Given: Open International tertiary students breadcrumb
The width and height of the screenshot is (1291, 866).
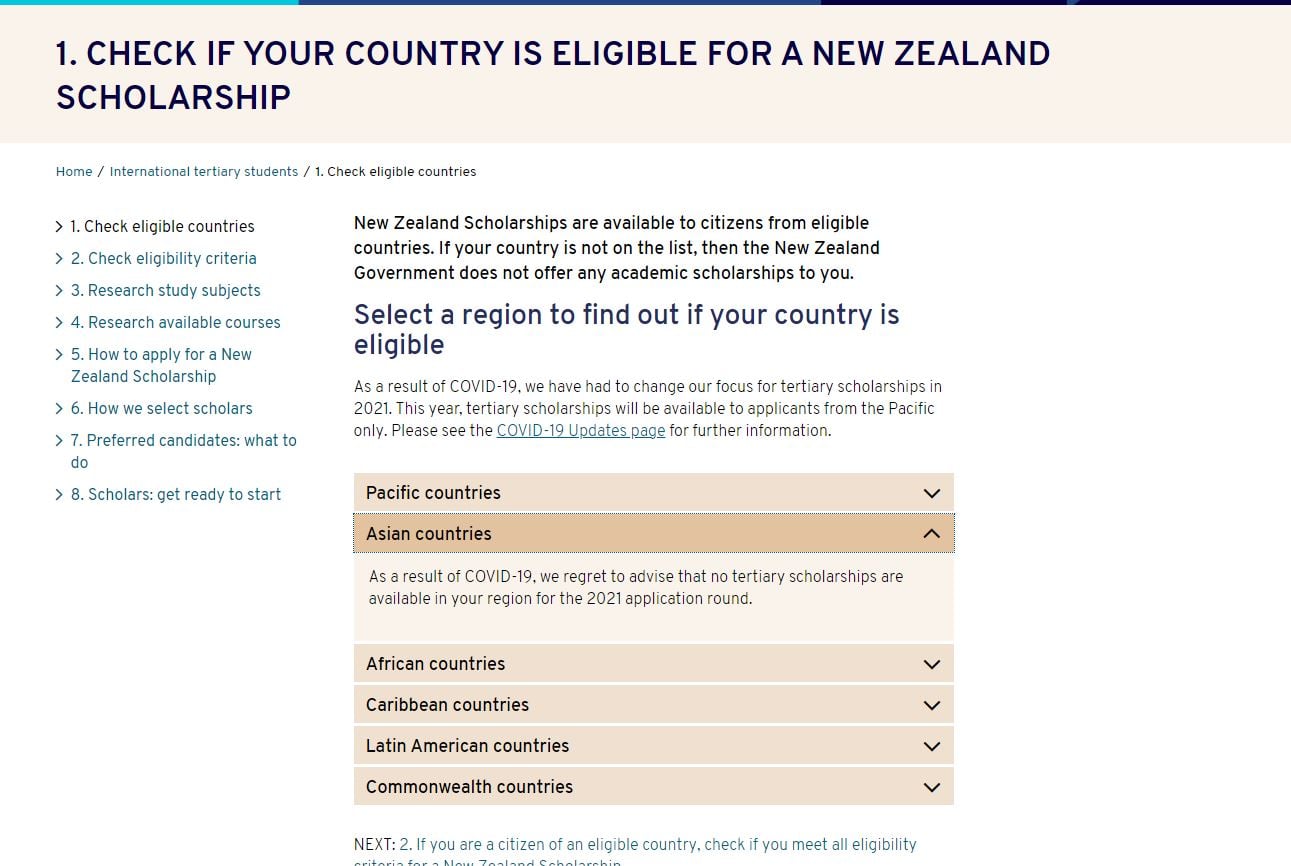Looking at the screenshot, I should [204, 172].
